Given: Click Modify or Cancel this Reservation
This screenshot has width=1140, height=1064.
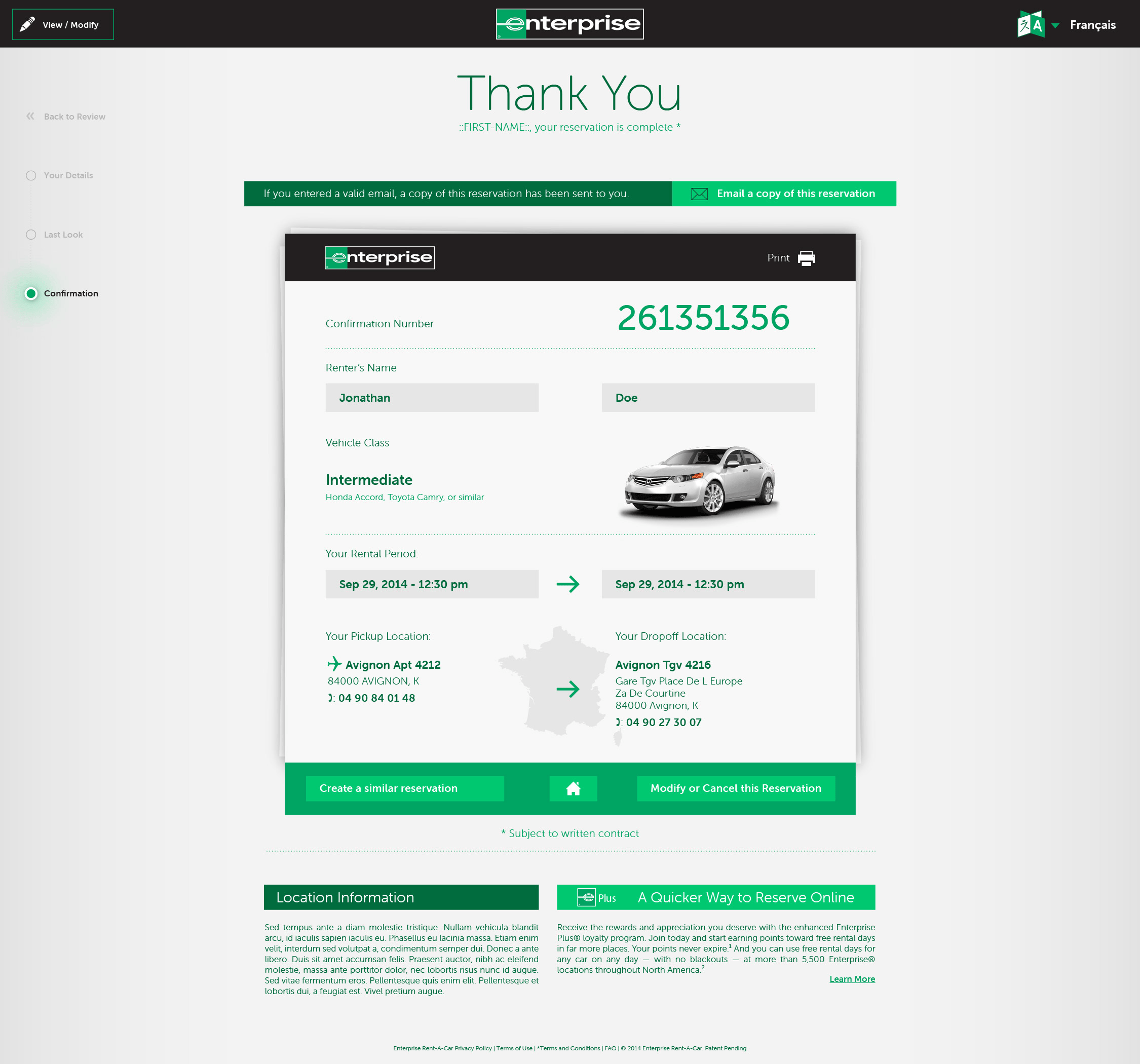Looking at the screenshot, I should [x=736, y=789].
